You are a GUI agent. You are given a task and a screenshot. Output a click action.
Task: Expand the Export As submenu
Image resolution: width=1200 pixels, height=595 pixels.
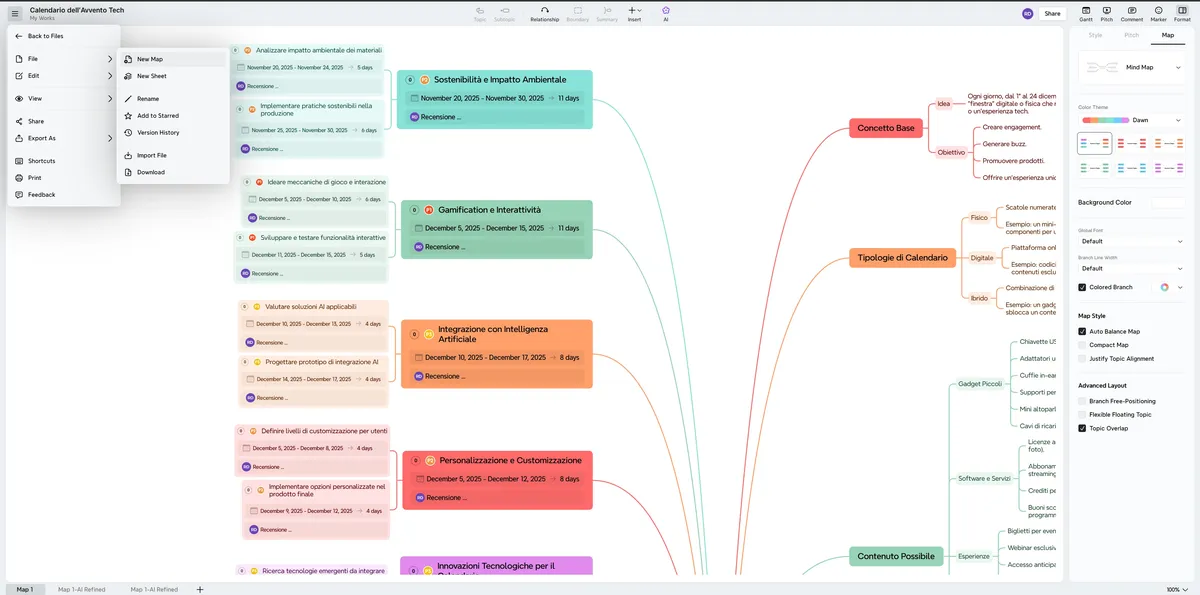point(64,138)
